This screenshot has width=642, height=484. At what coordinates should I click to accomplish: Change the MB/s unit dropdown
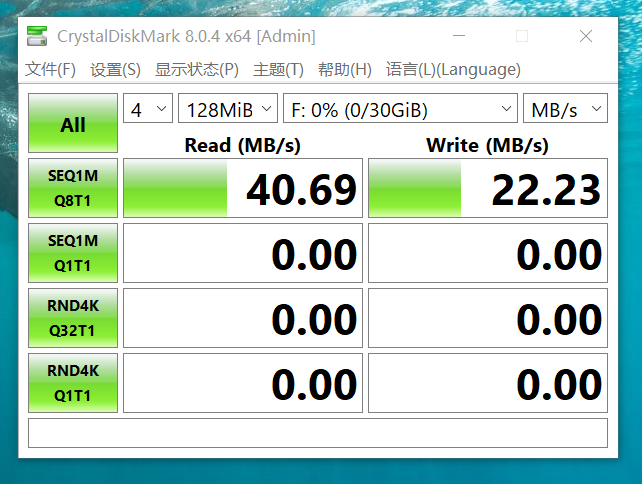coord(565,109)
